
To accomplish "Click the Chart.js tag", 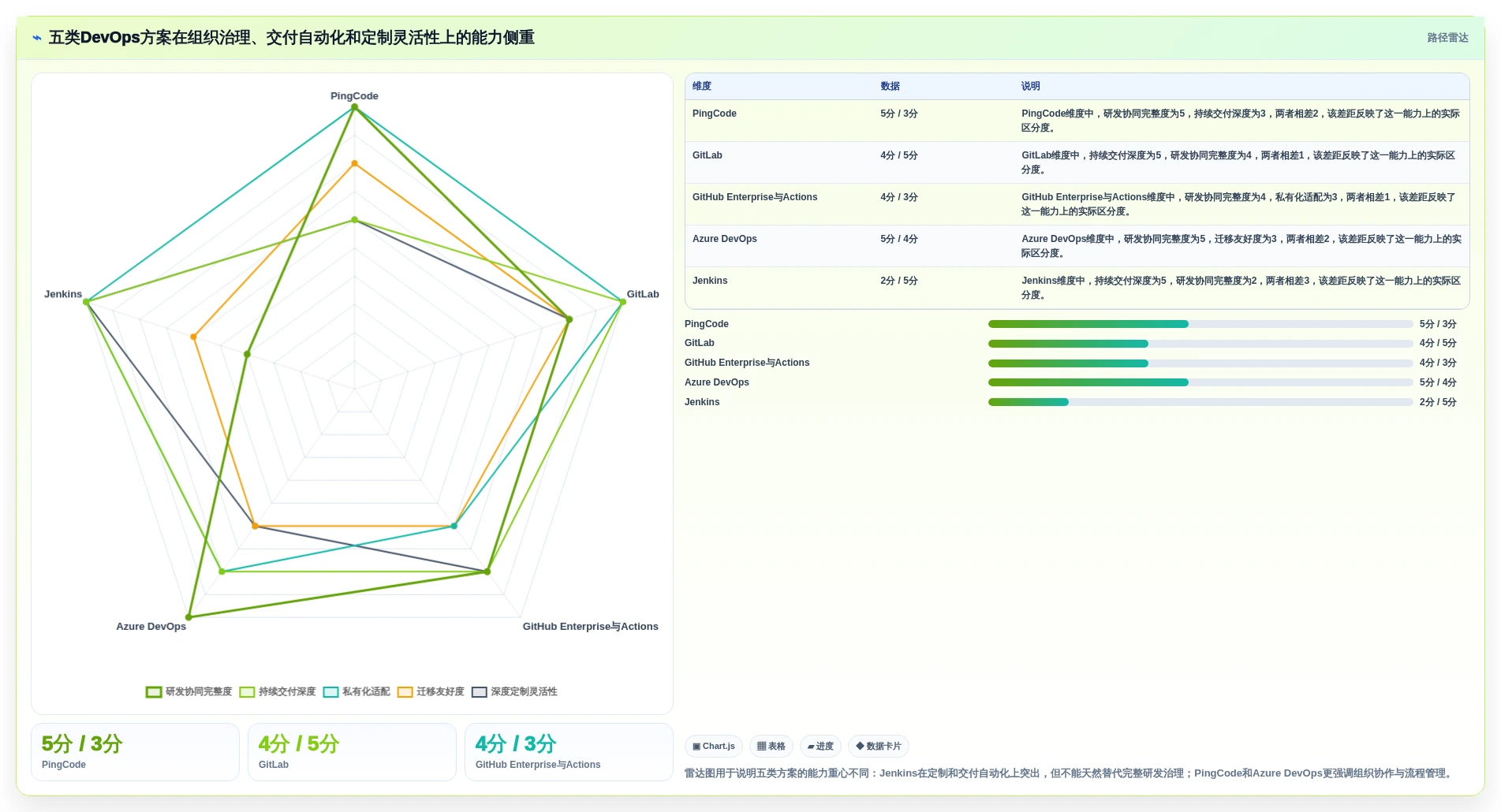I will [714, 747].
